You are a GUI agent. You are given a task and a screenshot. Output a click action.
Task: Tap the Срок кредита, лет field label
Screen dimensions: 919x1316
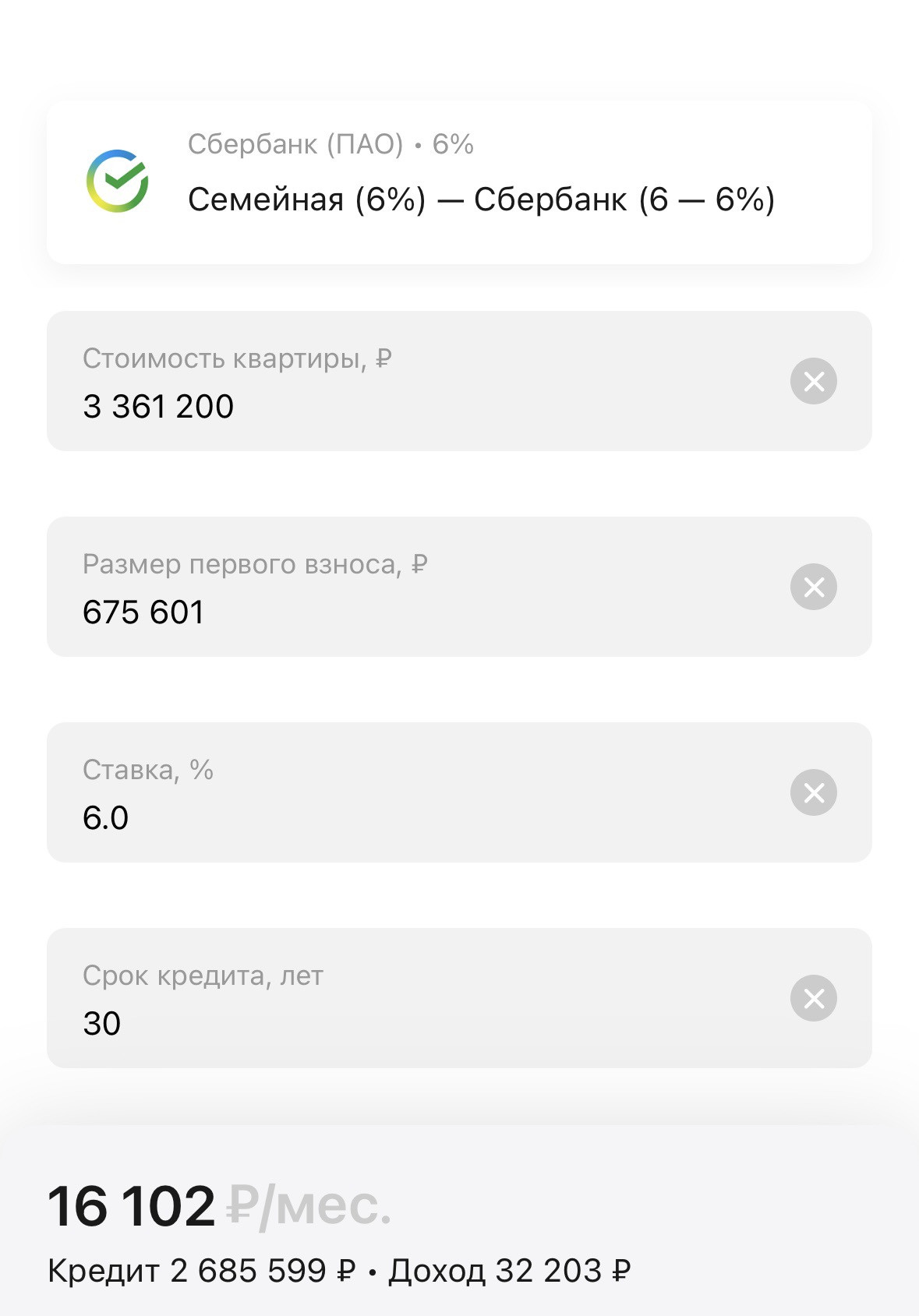[203, 976]
